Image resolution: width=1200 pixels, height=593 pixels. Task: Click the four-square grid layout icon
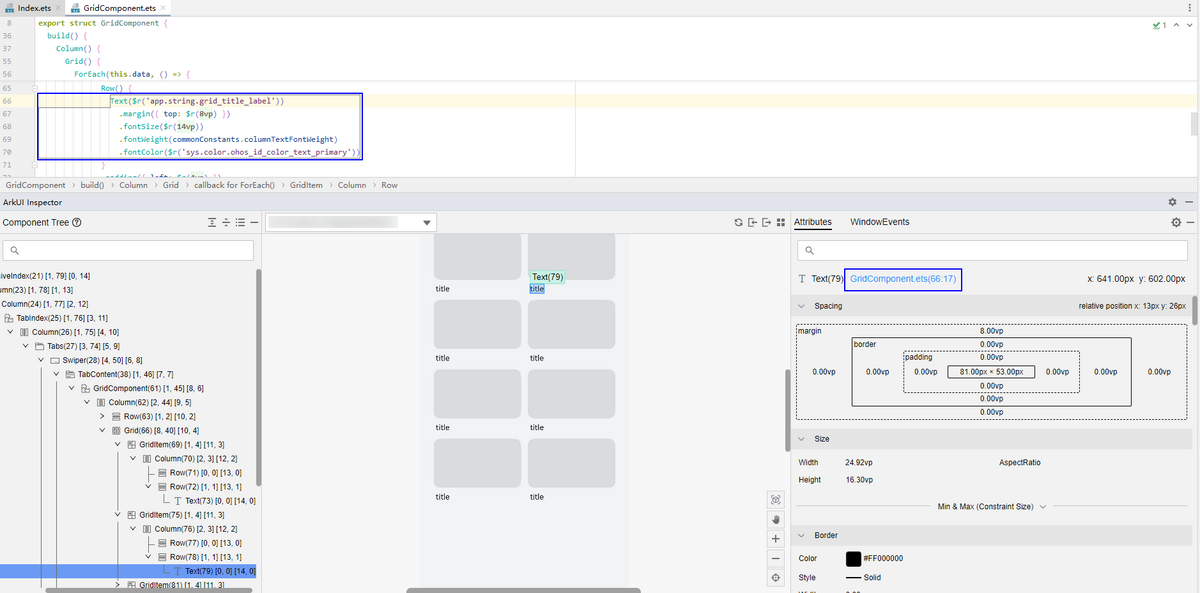click(781, 222)
